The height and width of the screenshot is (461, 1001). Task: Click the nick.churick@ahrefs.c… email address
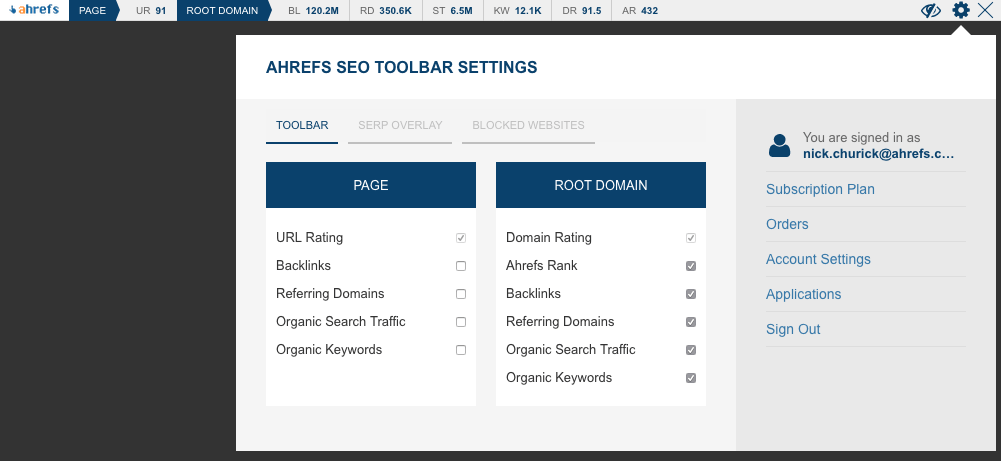click(x=878, y=154)
